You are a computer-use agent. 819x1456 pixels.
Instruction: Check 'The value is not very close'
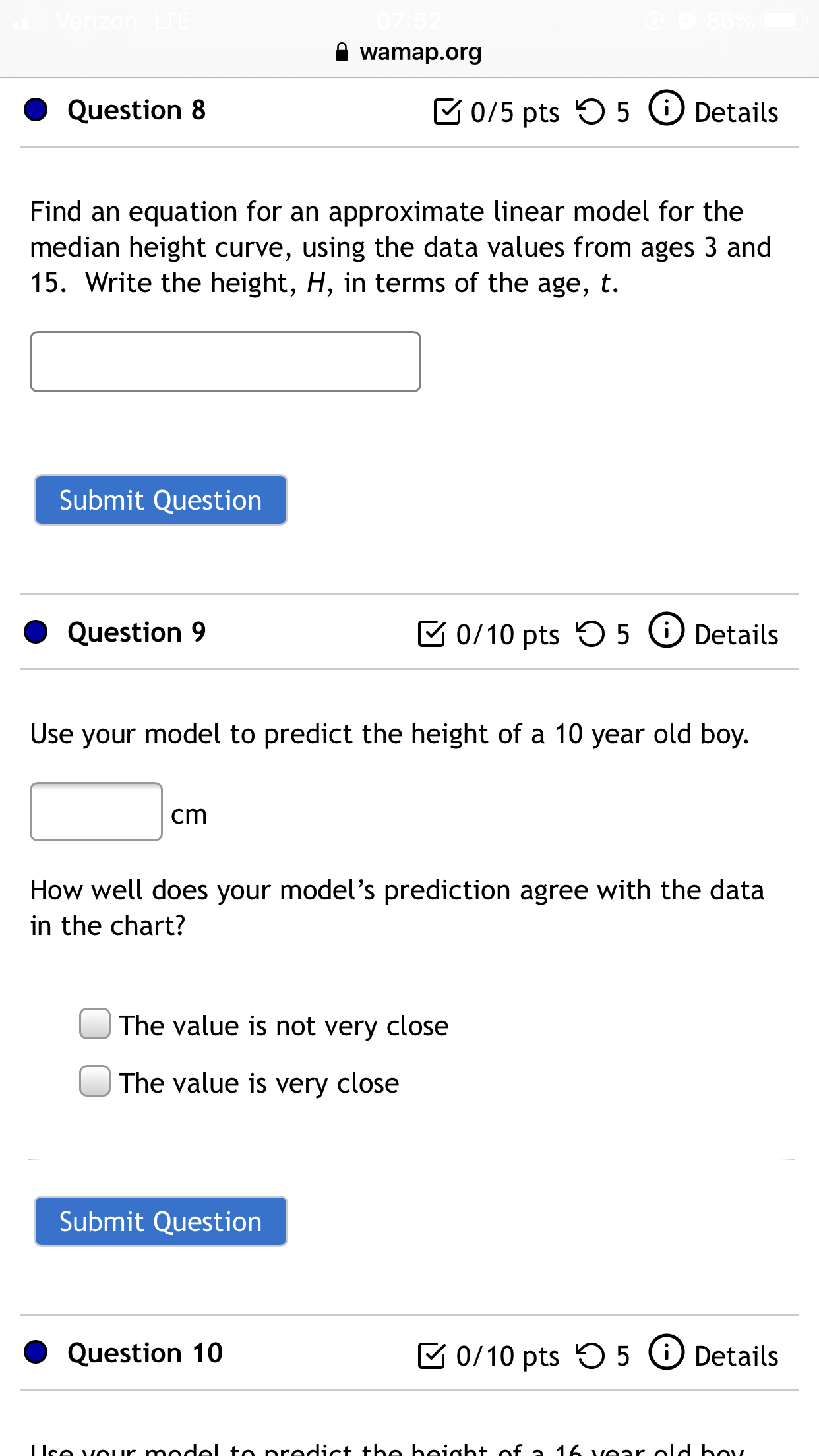tap(95, 1023)
